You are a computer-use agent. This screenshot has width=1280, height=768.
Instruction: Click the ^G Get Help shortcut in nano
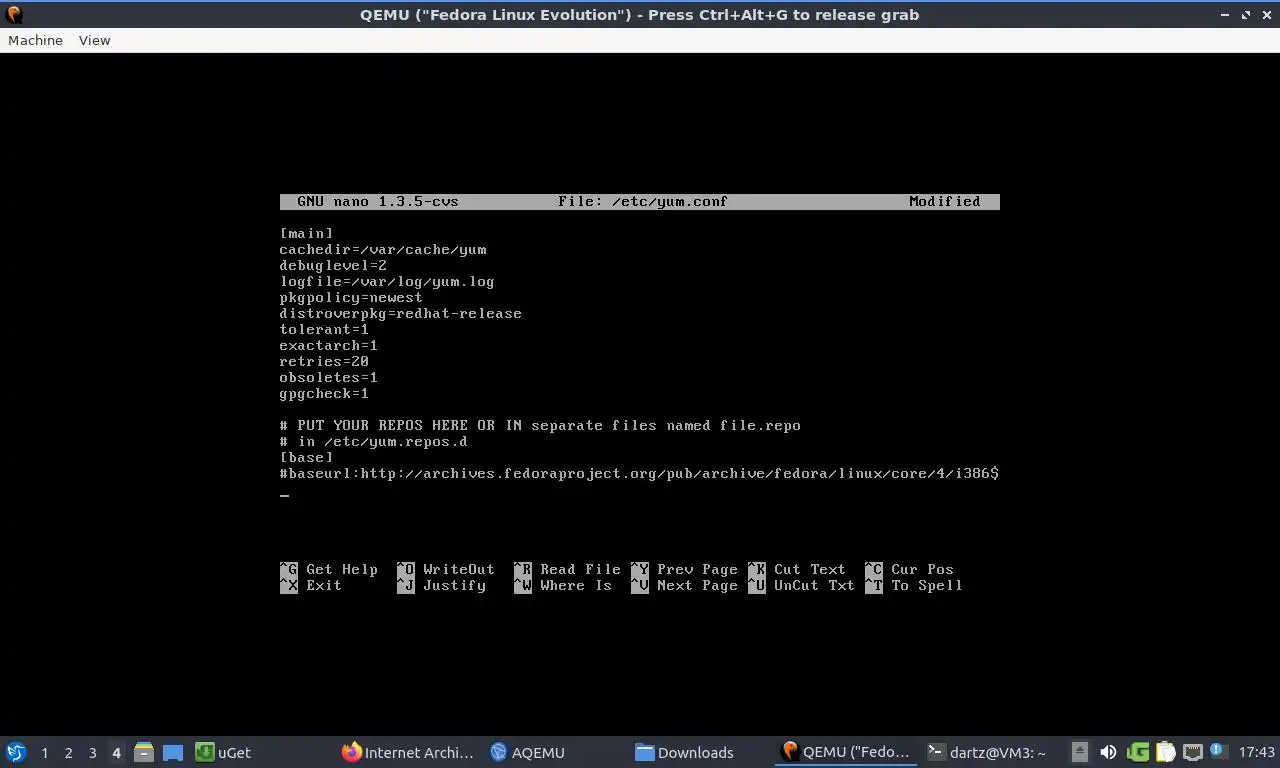(329, 569)
